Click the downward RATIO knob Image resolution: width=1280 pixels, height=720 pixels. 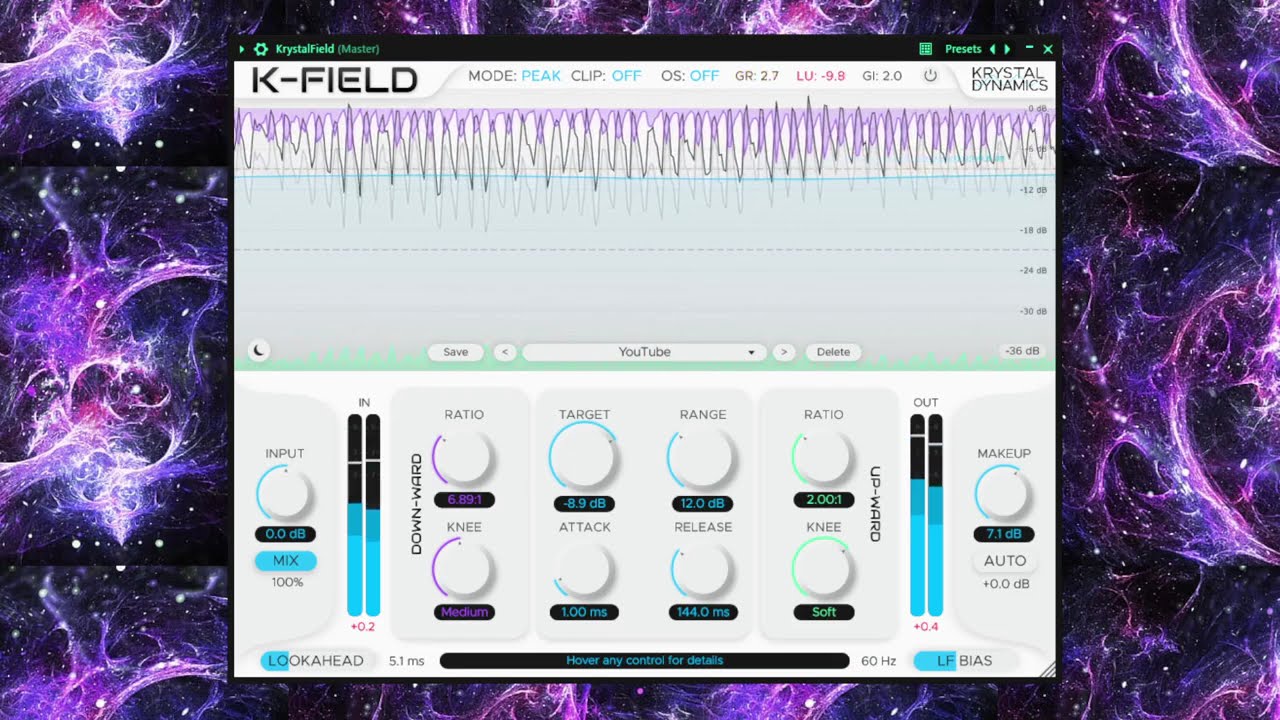[463, 458]
